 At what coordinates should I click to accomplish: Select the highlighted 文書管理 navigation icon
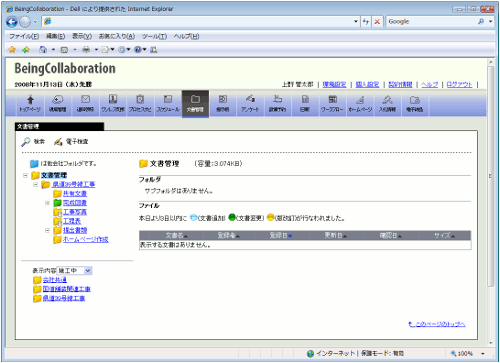[x=195, y=104]
